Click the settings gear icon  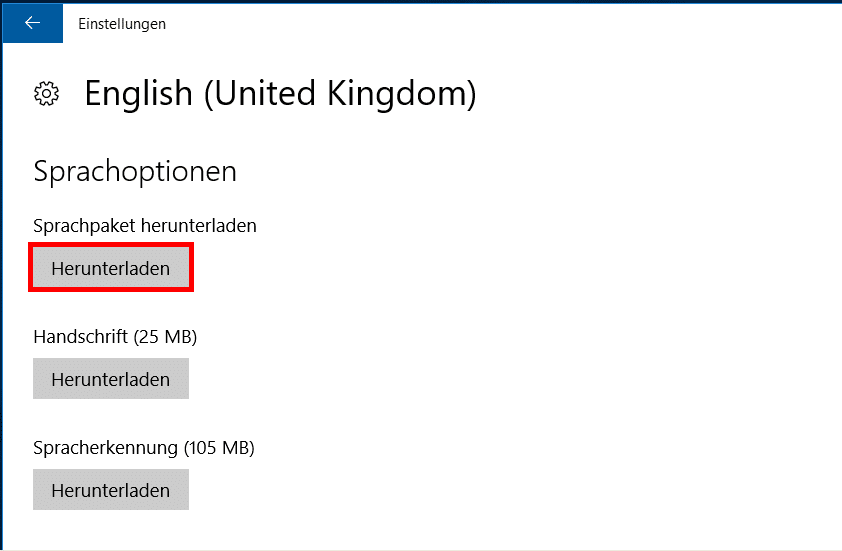46,94
